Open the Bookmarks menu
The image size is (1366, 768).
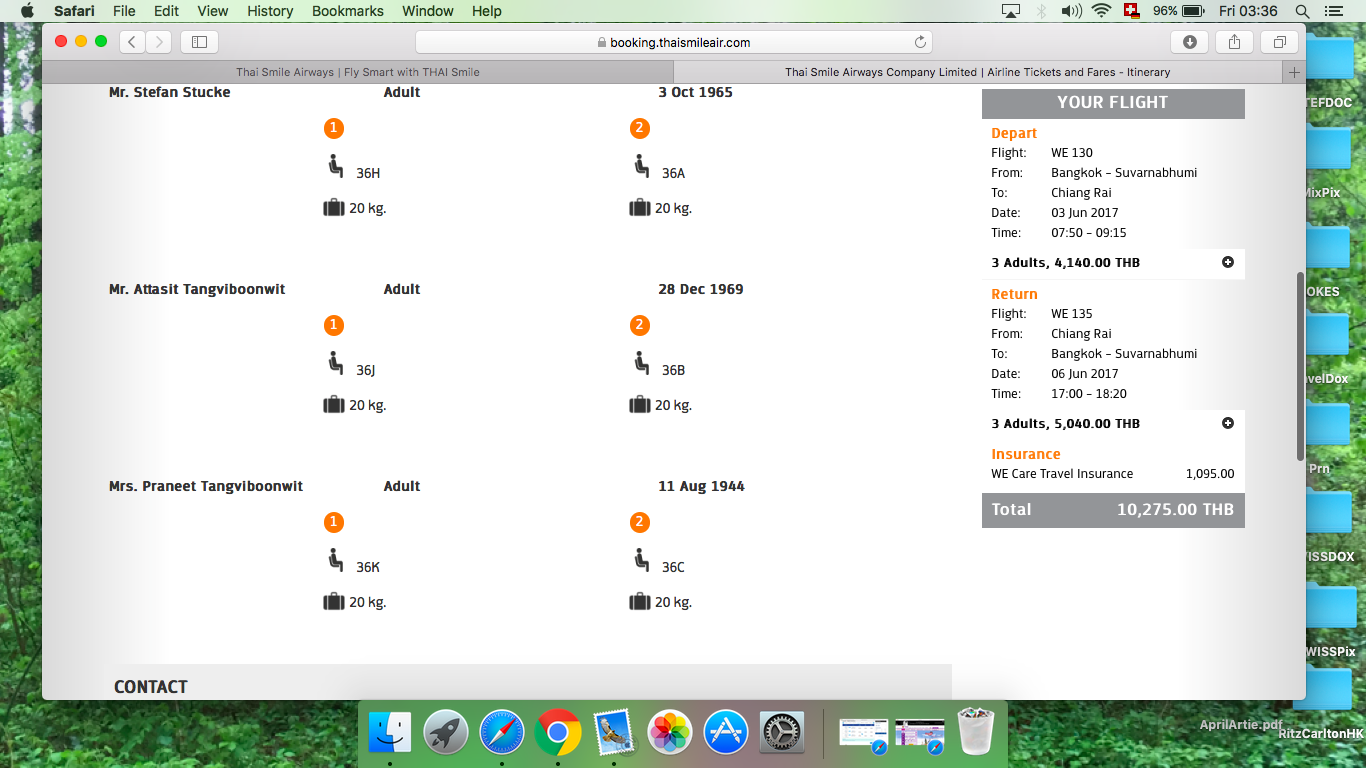coord(347,11)
